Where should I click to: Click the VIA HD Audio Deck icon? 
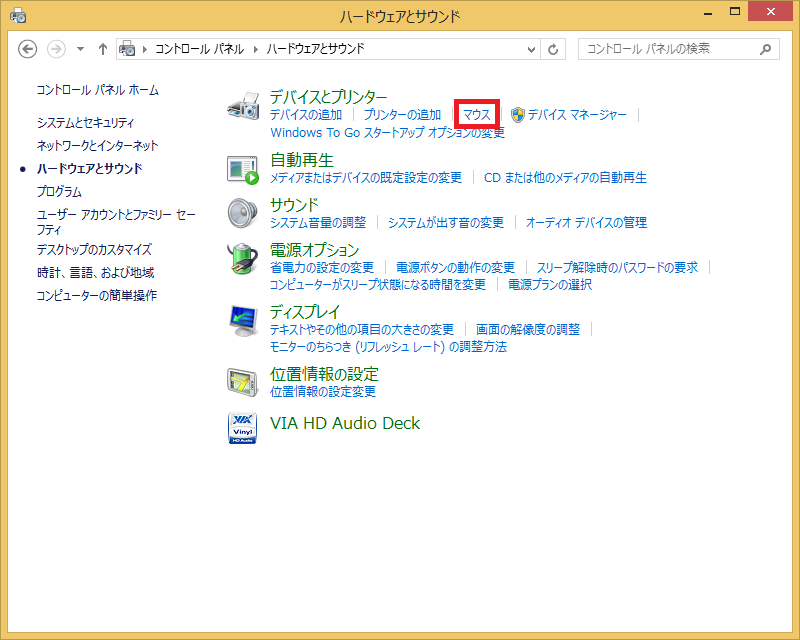click(x=243, y=426)
